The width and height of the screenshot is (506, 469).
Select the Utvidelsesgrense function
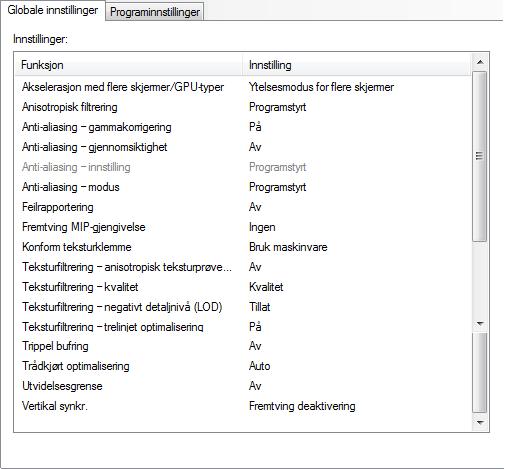[x=62, y=386]
